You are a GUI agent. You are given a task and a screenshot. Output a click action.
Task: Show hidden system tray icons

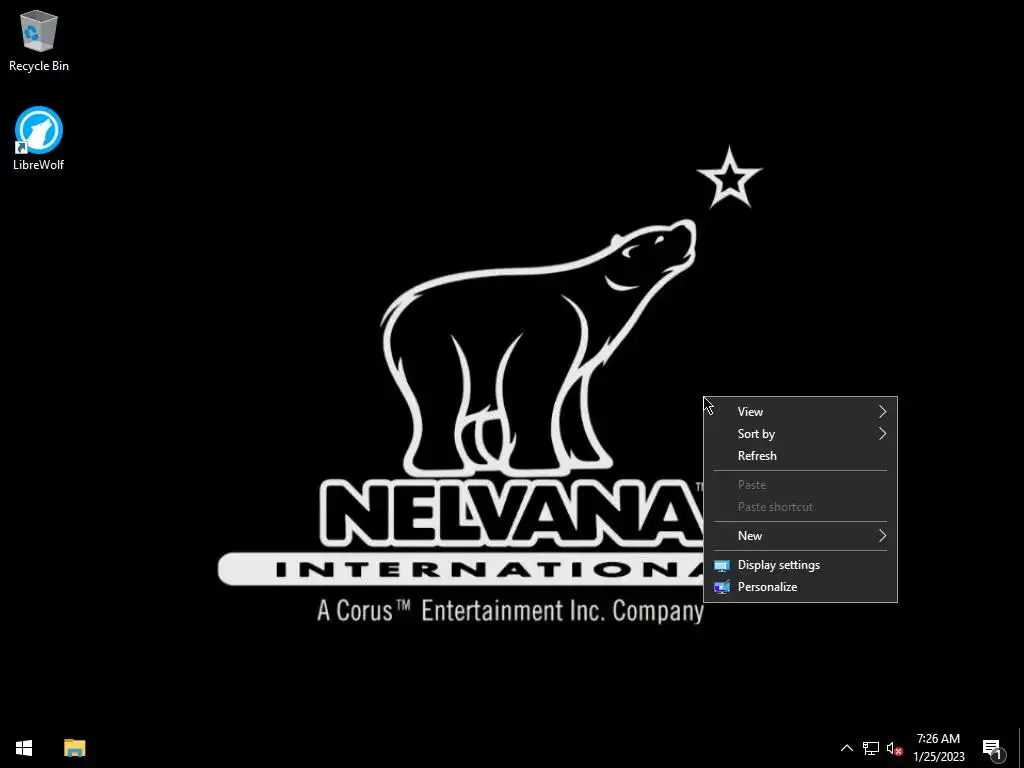pos(846,748)
